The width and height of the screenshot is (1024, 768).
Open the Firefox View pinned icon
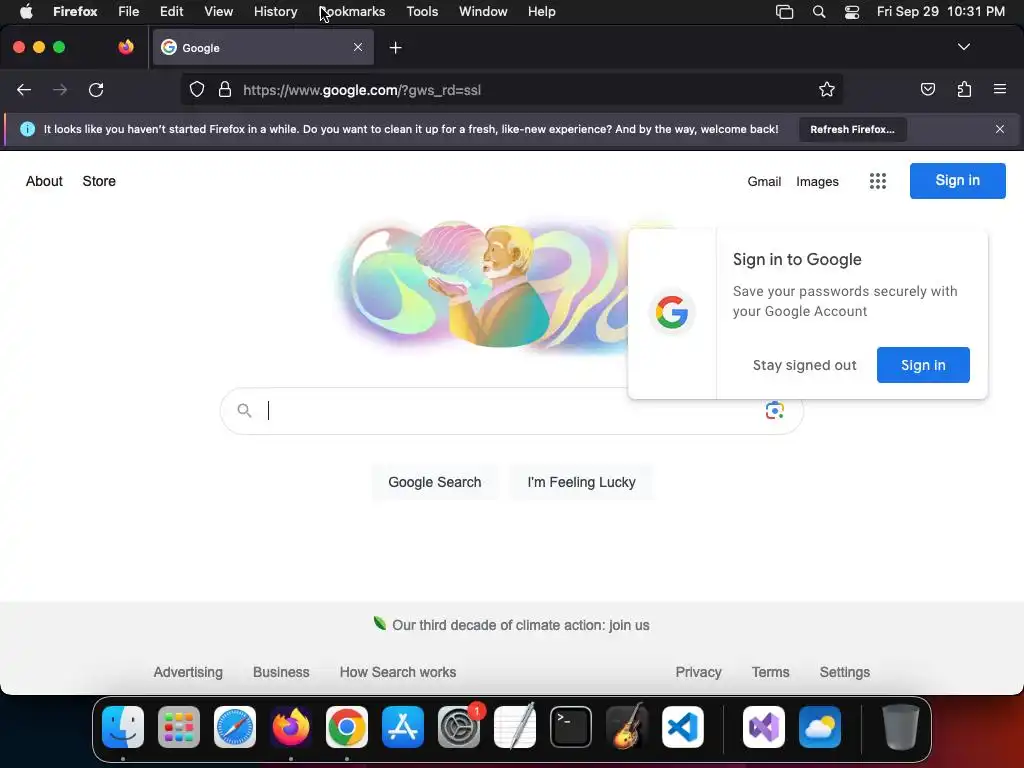click(126, 47)
